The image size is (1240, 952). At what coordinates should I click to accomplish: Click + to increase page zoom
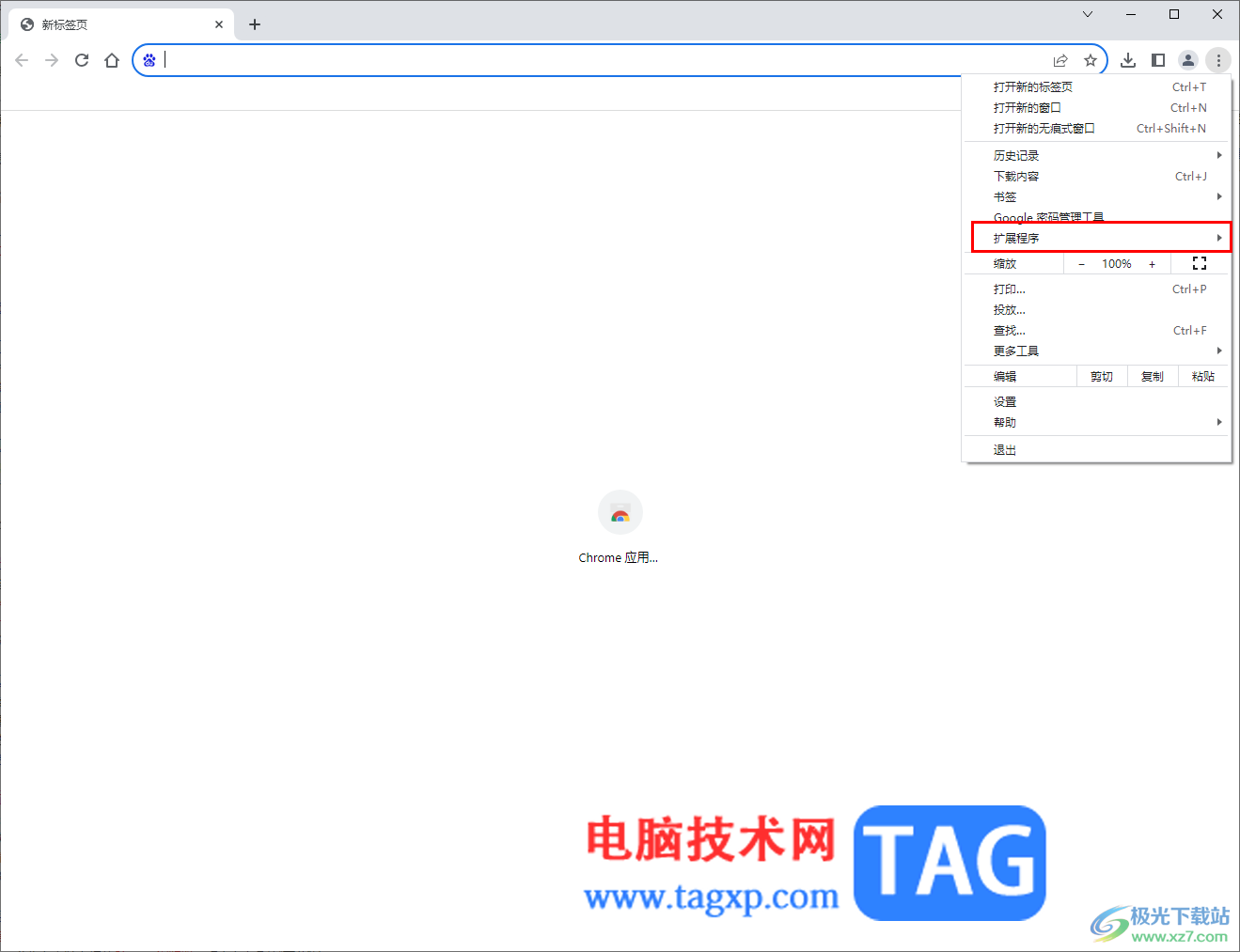1152,263
